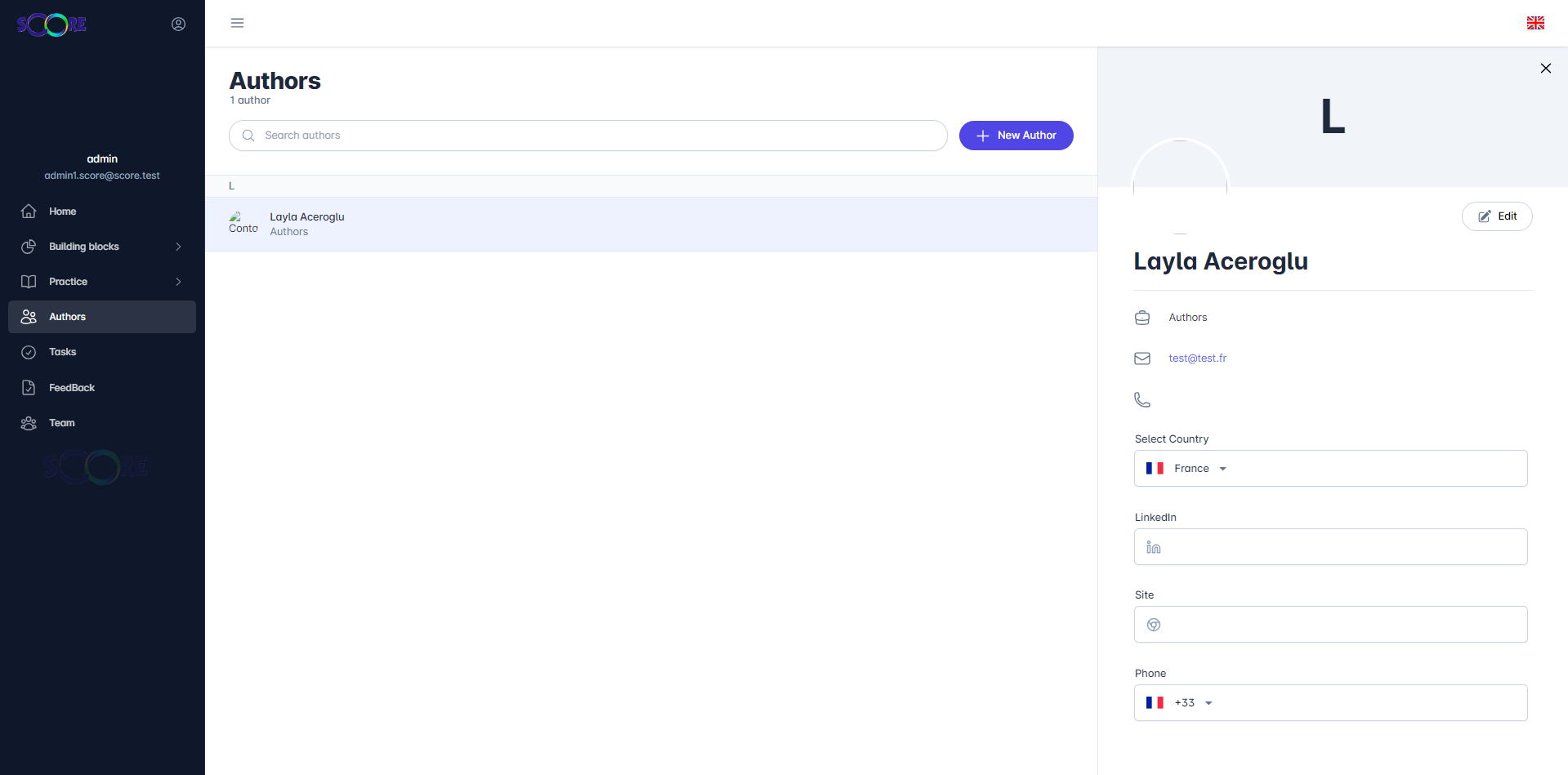Image resolution: width=1568 pixels, height=775 pixels.
Task: Expand the Practice submenu chevron
Action: point(178,282)
